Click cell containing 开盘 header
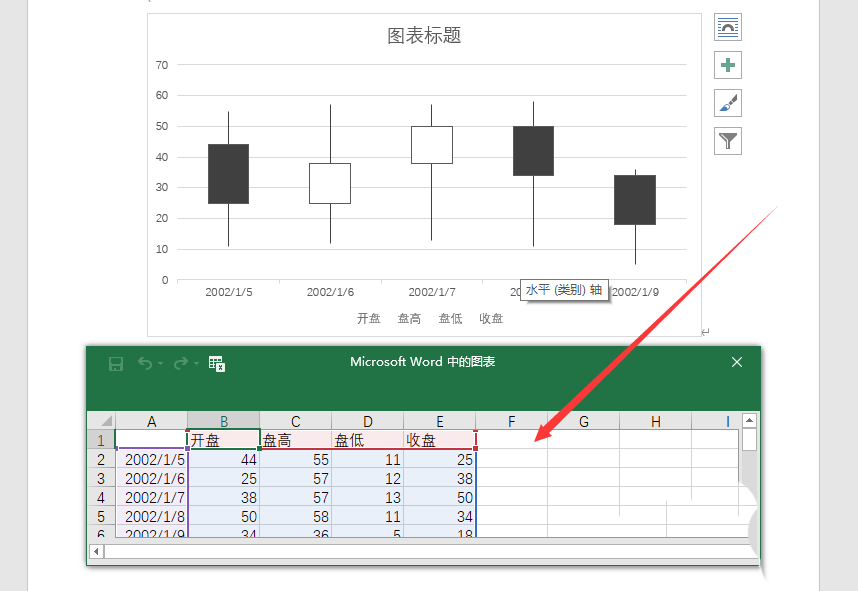This screenshot has width=858, height=591. [223, 440]
